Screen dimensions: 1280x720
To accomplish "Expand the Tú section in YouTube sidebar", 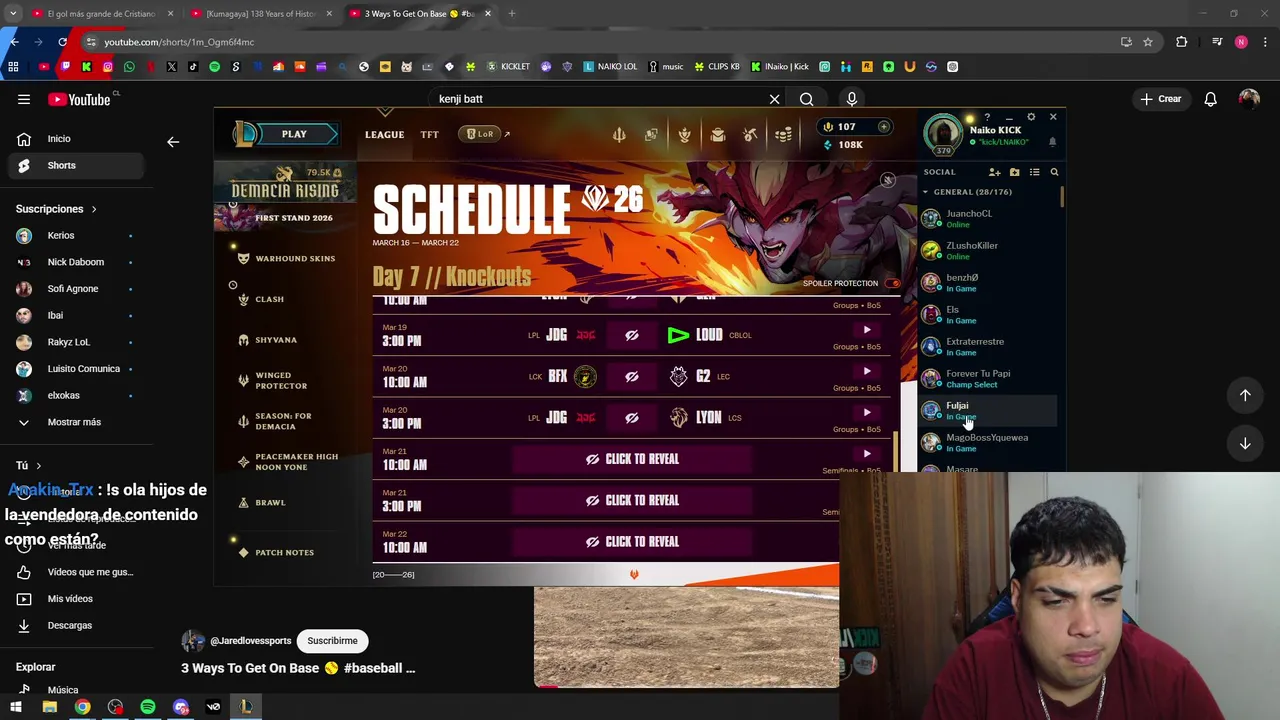I will [x=38, y=466].
